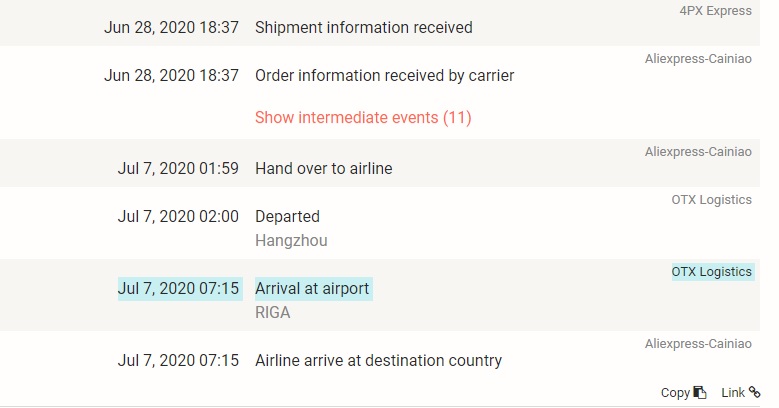
Task: Select the highlighted Jul 7, 2020 07:15 timestamp
Action: [x=180, y=289]
